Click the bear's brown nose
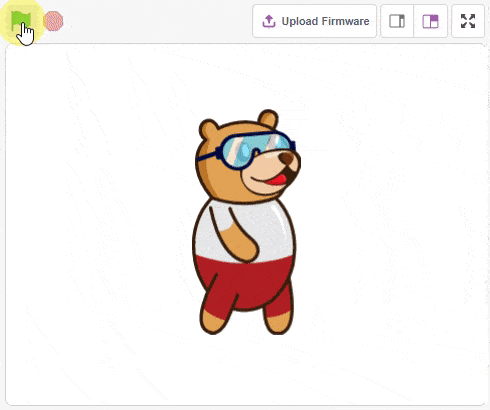 tap(287, 158)
